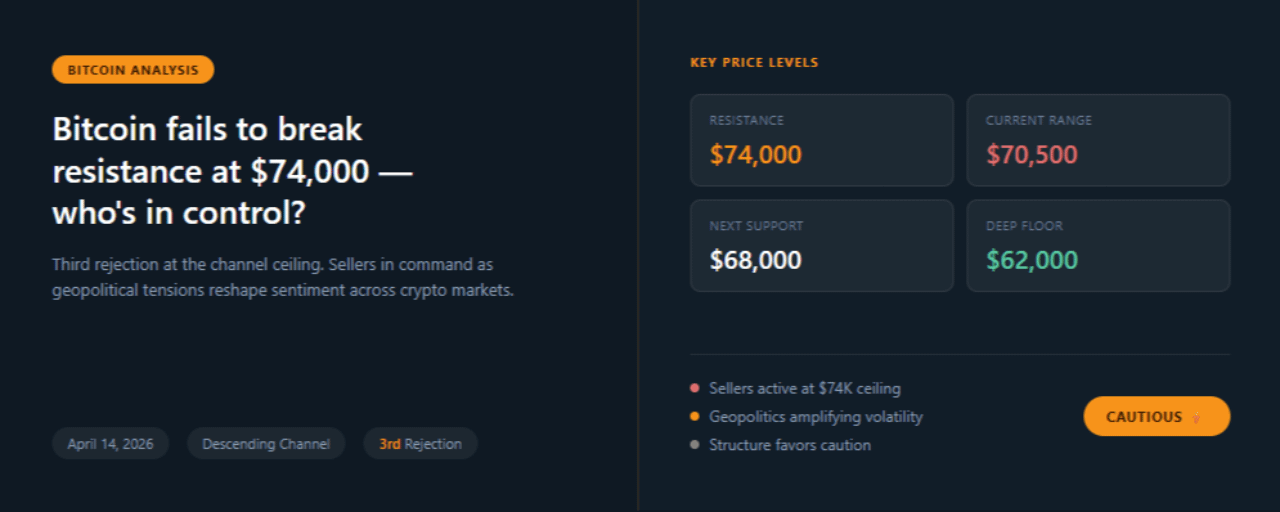The height and width of the screenshot is (512, 1280).
Task: Select the Descending Channel tag
Action: tap(266, 444)
